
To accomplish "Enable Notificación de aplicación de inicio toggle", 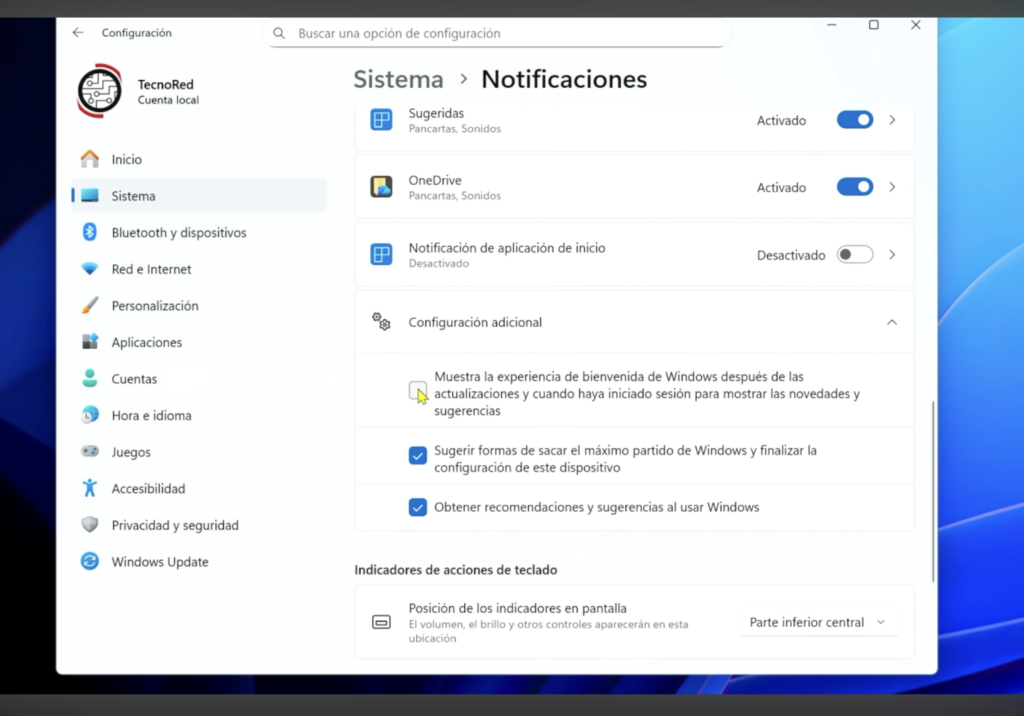I will [855, 254].
